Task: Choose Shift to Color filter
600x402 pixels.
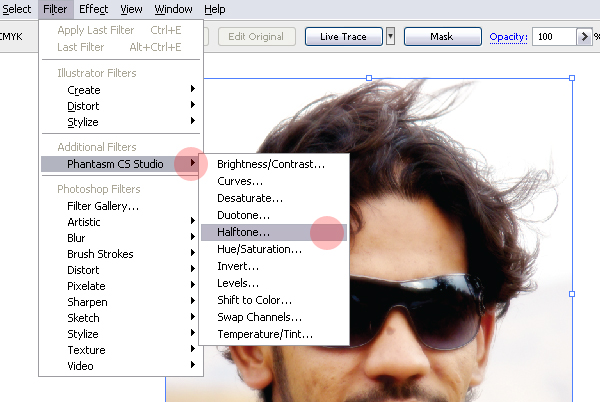Action: pos(274,300)
